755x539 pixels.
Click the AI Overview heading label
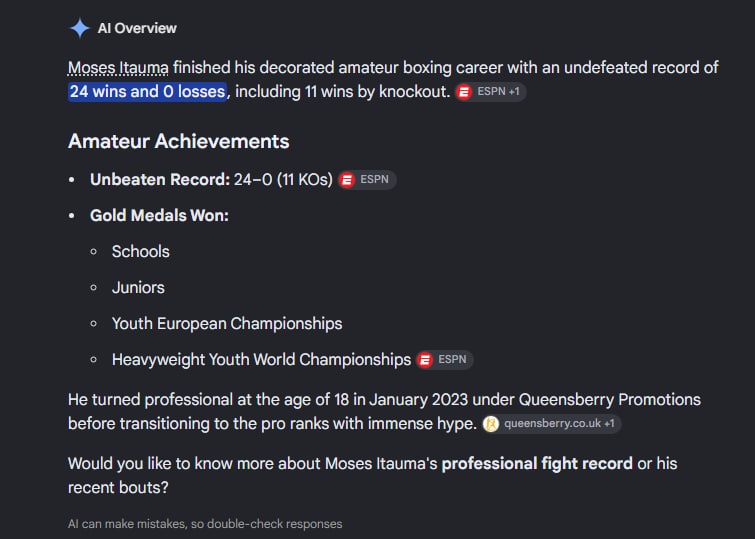[137, 28]
